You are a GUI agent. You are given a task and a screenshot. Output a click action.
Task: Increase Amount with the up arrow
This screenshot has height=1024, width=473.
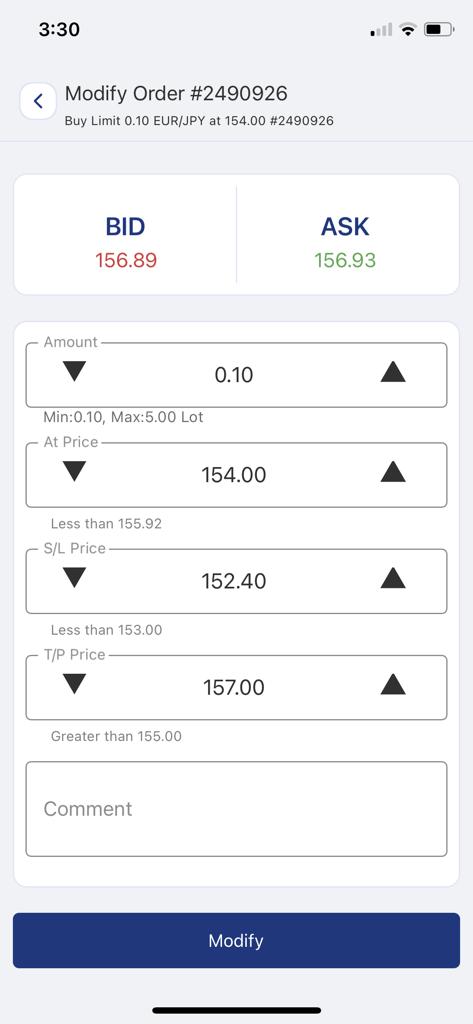393,372
